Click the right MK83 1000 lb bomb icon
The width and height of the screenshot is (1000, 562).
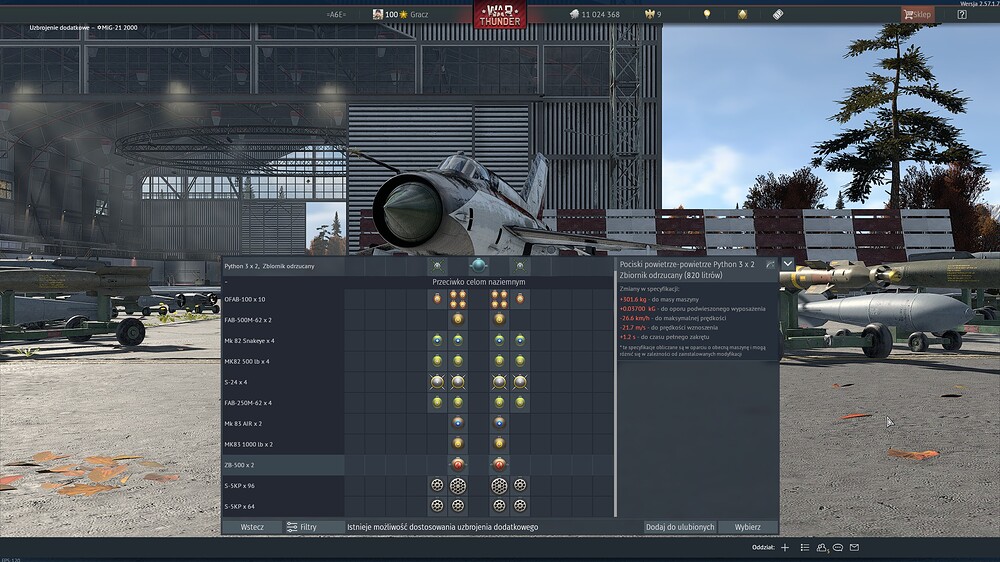pyautogui.click(x=499, y=443)
